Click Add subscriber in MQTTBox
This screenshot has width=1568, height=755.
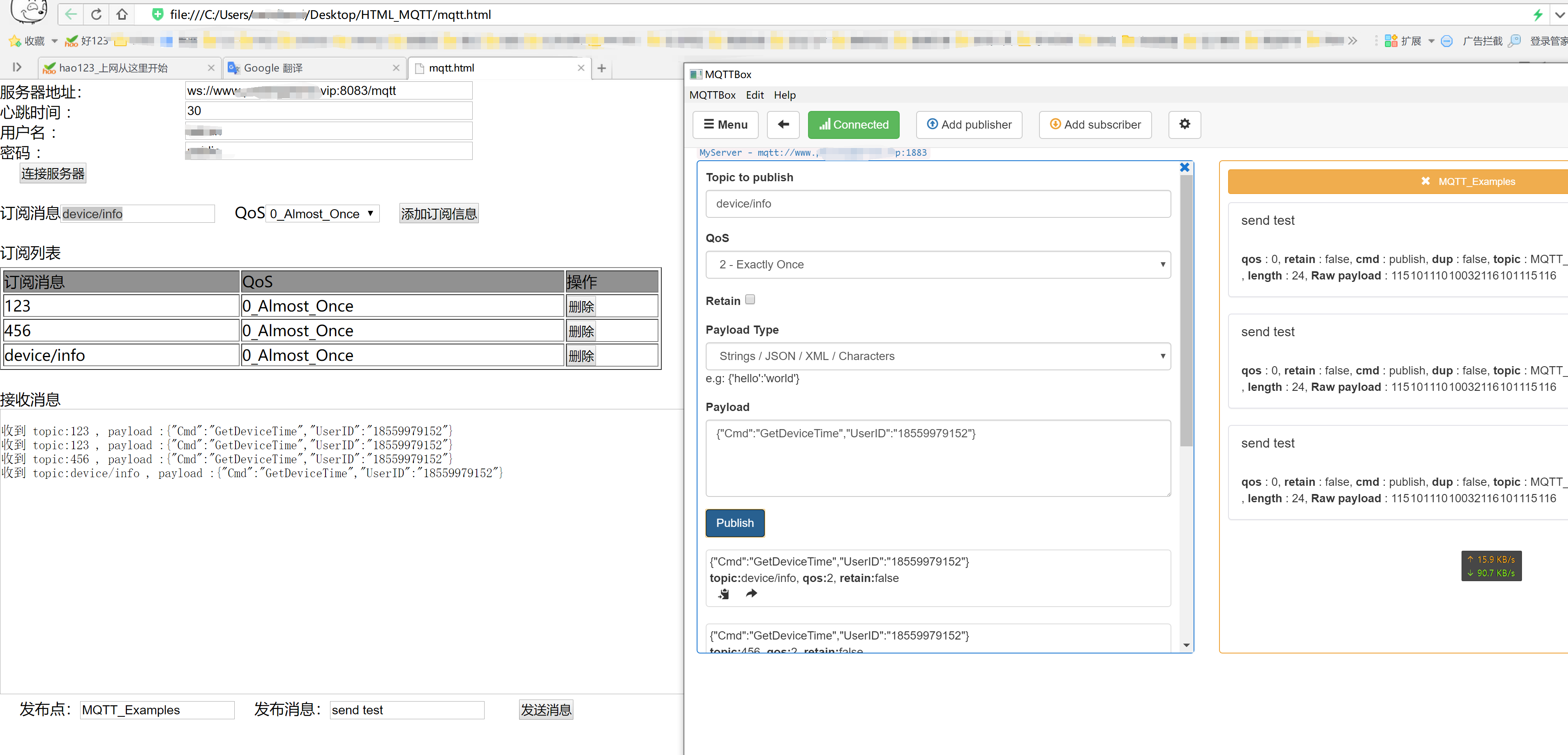coord(1095,124)
